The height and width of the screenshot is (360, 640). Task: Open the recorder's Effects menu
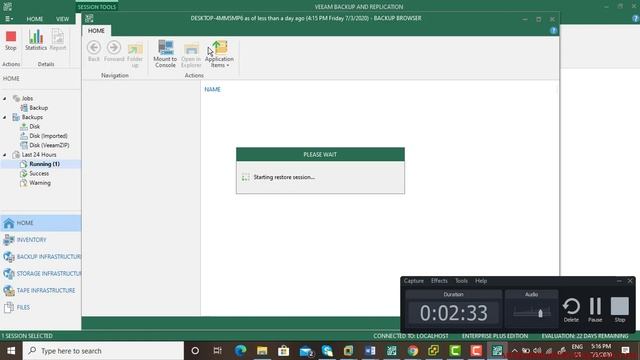tap(439, 281)
